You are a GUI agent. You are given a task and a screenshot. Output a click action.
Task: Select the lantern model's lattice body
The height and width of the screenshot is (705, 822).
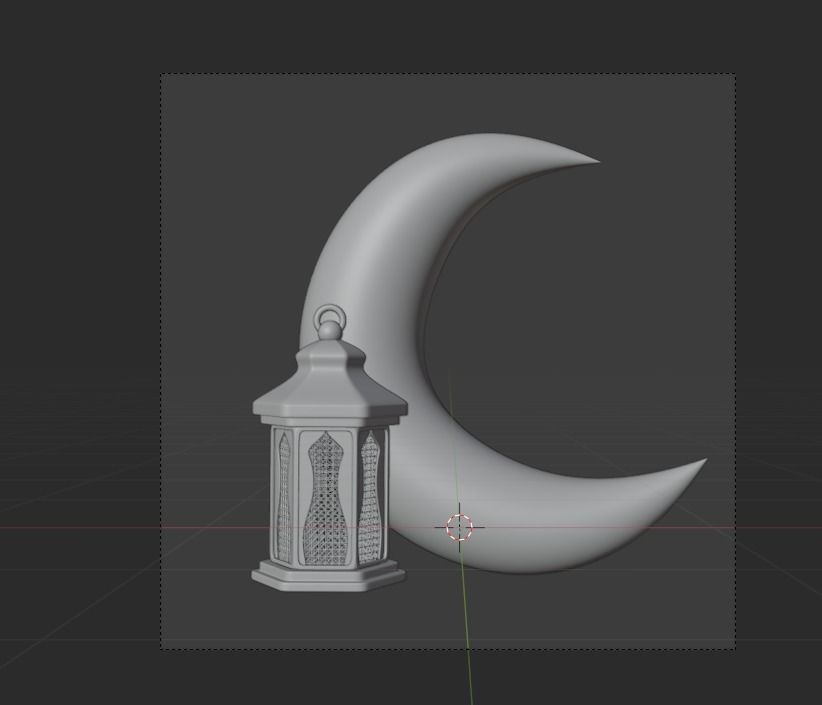tap(329, 496)
